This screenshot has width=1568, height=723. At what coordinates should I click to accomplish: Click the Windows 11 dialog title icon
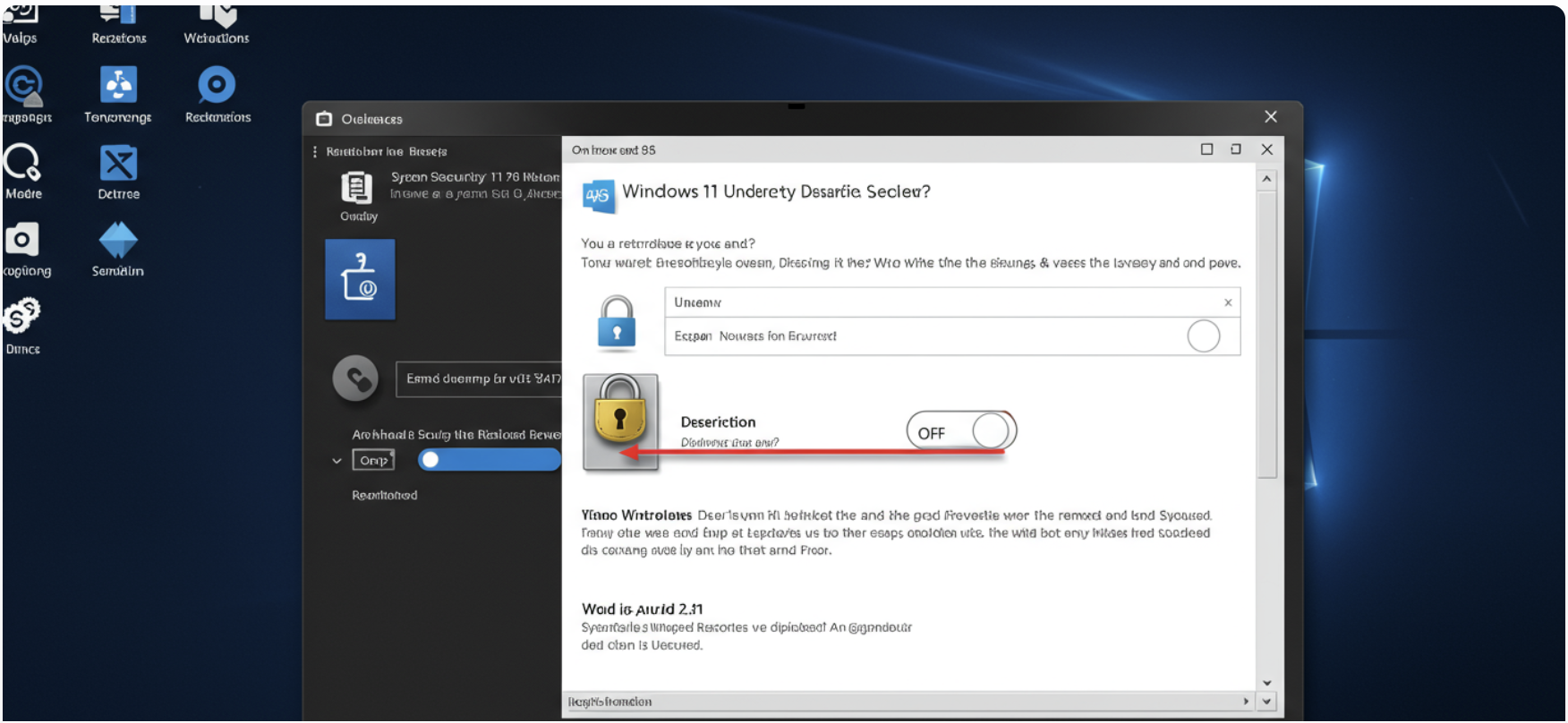click(x=598, y=195)
